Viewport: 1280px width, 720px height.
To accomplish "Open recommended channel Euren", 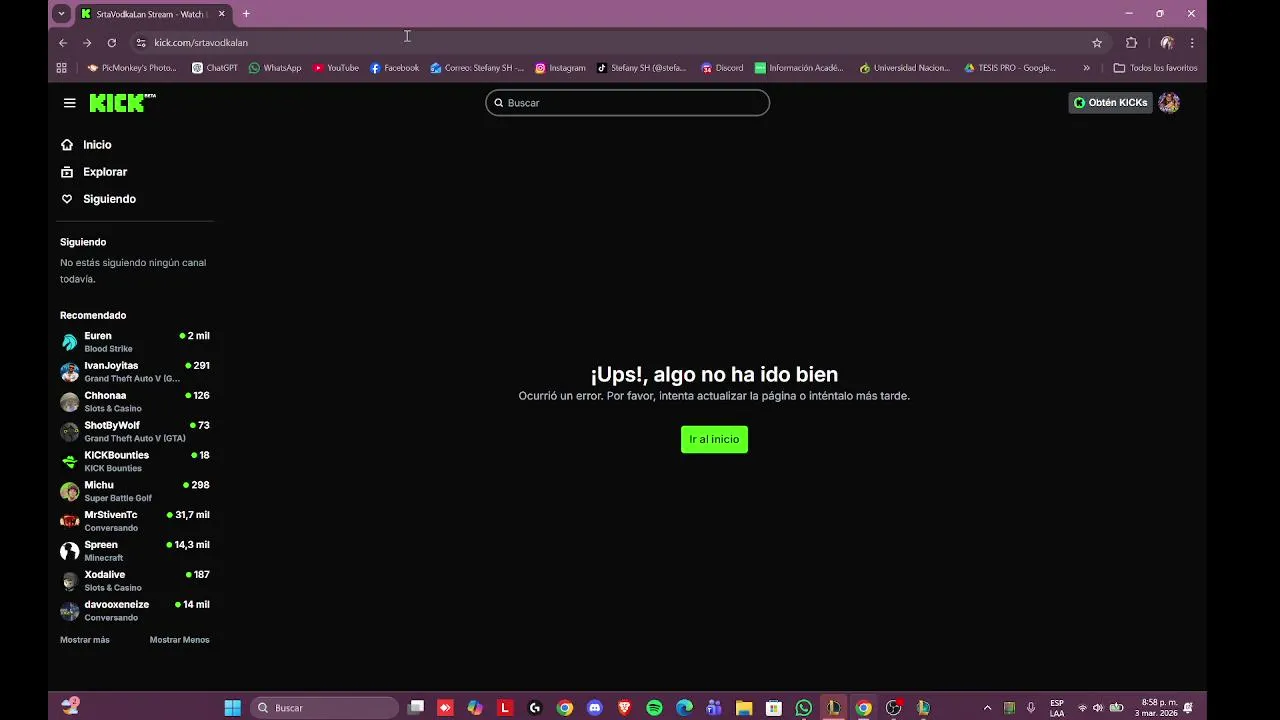I will click(x=135, y=342).
